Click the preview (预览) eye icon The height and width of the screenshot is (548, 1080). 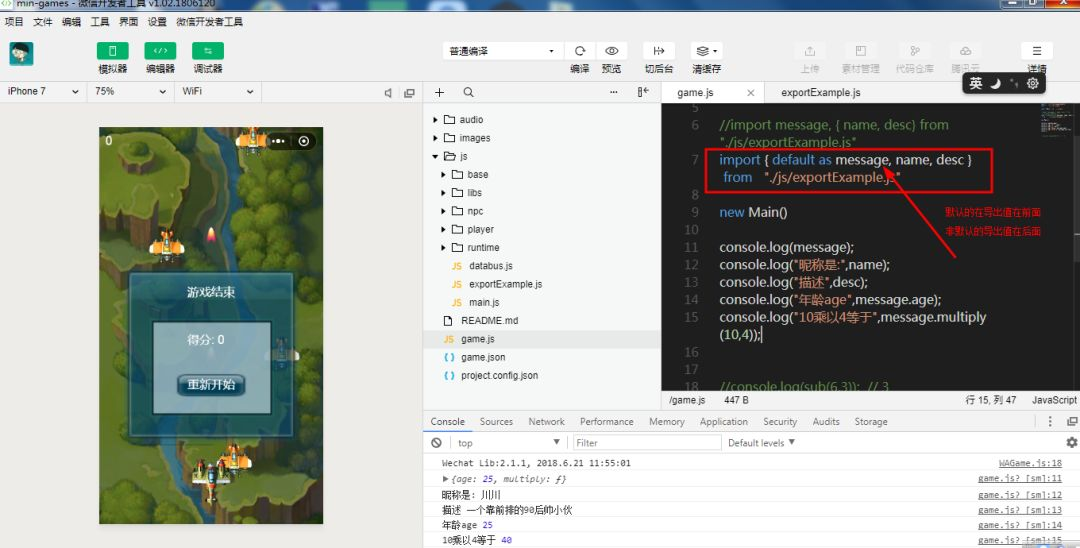[611, 51]
